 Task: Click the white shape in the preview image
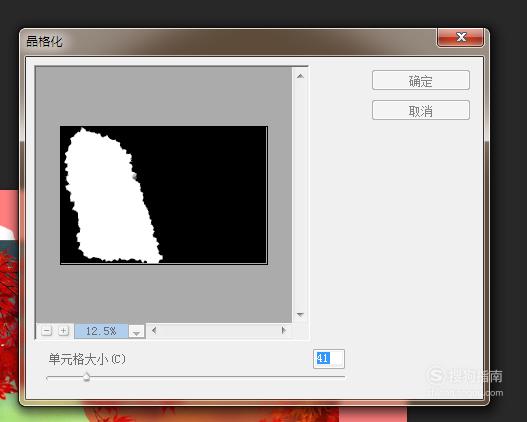click(x=108, y=198)
